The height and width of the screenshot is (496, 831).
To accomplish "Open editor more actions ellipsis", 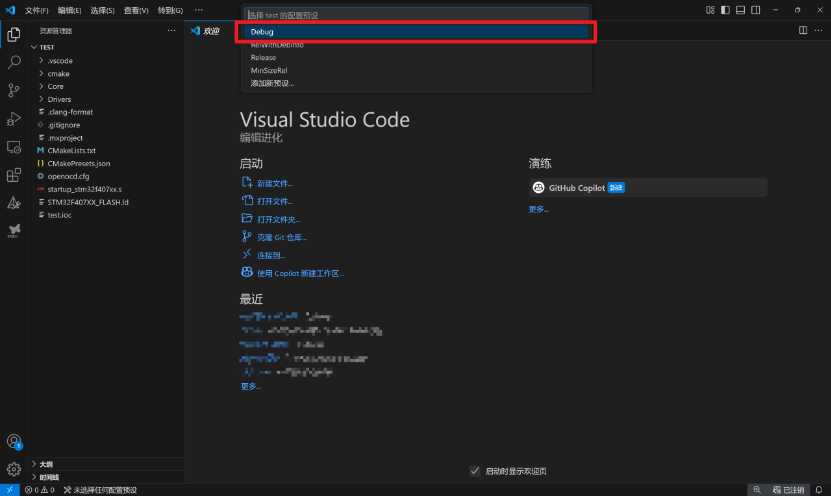I will point(818,30).
